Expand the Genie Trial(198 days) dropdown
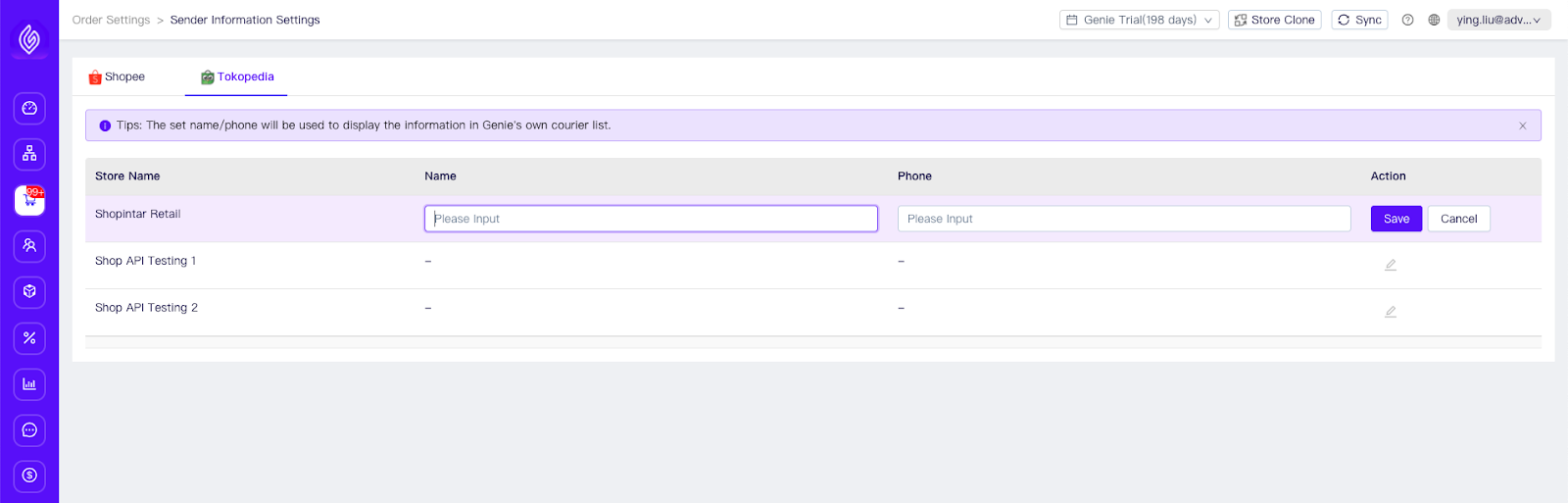 click(1139, 20)
